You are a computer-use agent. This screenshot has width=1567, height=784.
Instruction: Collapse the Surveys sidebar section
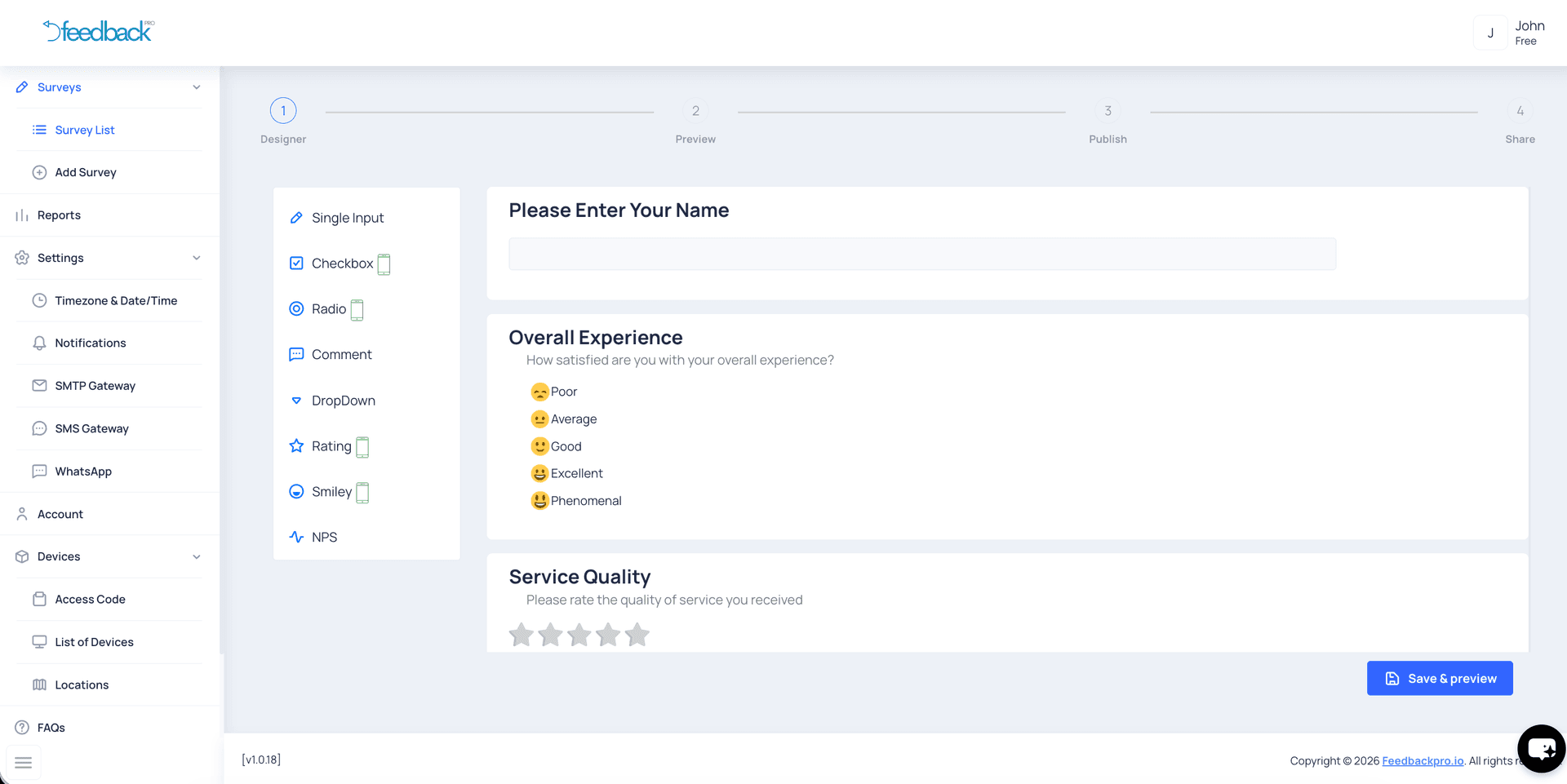point(196,87)
